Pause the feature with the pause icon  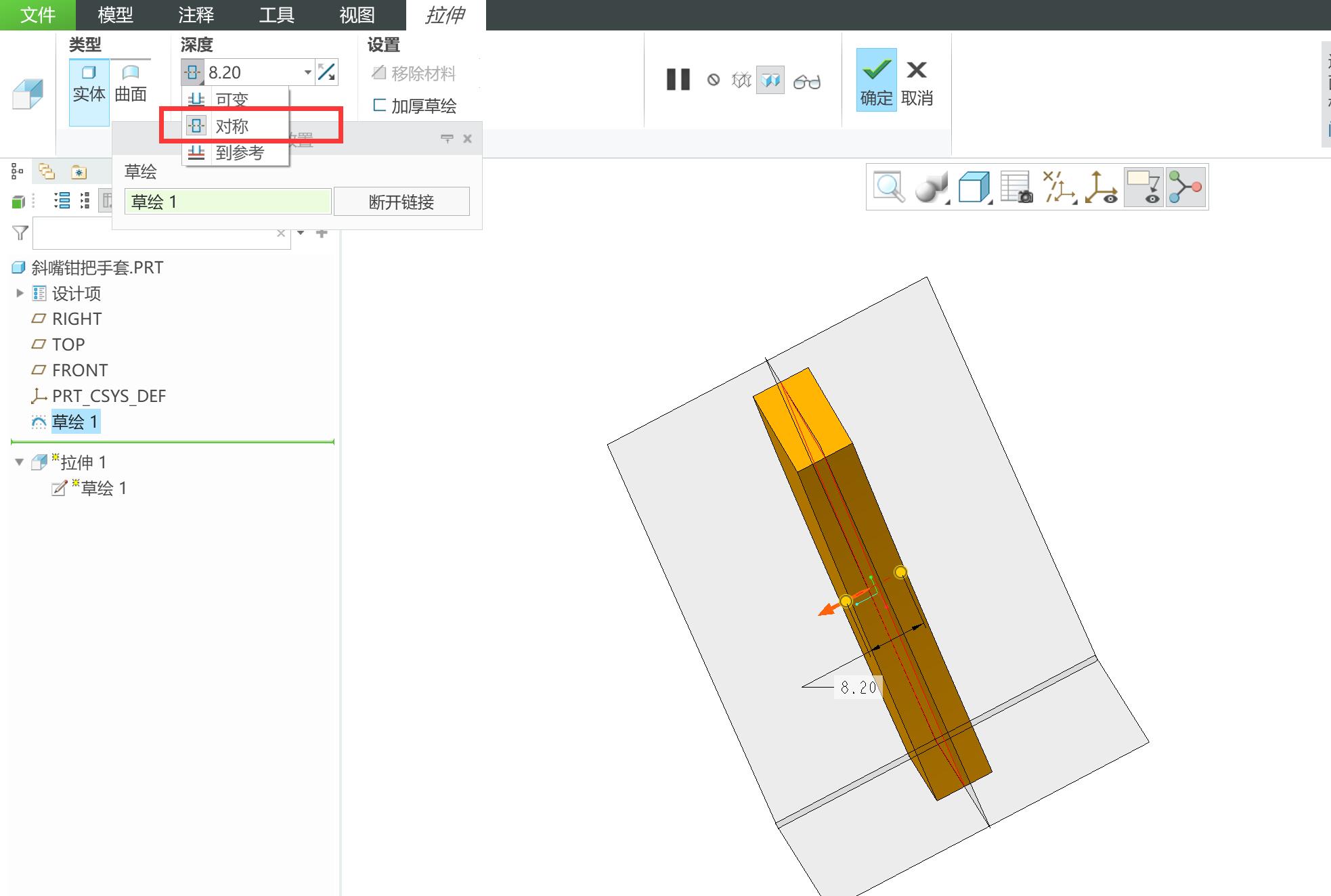(678, 80)
